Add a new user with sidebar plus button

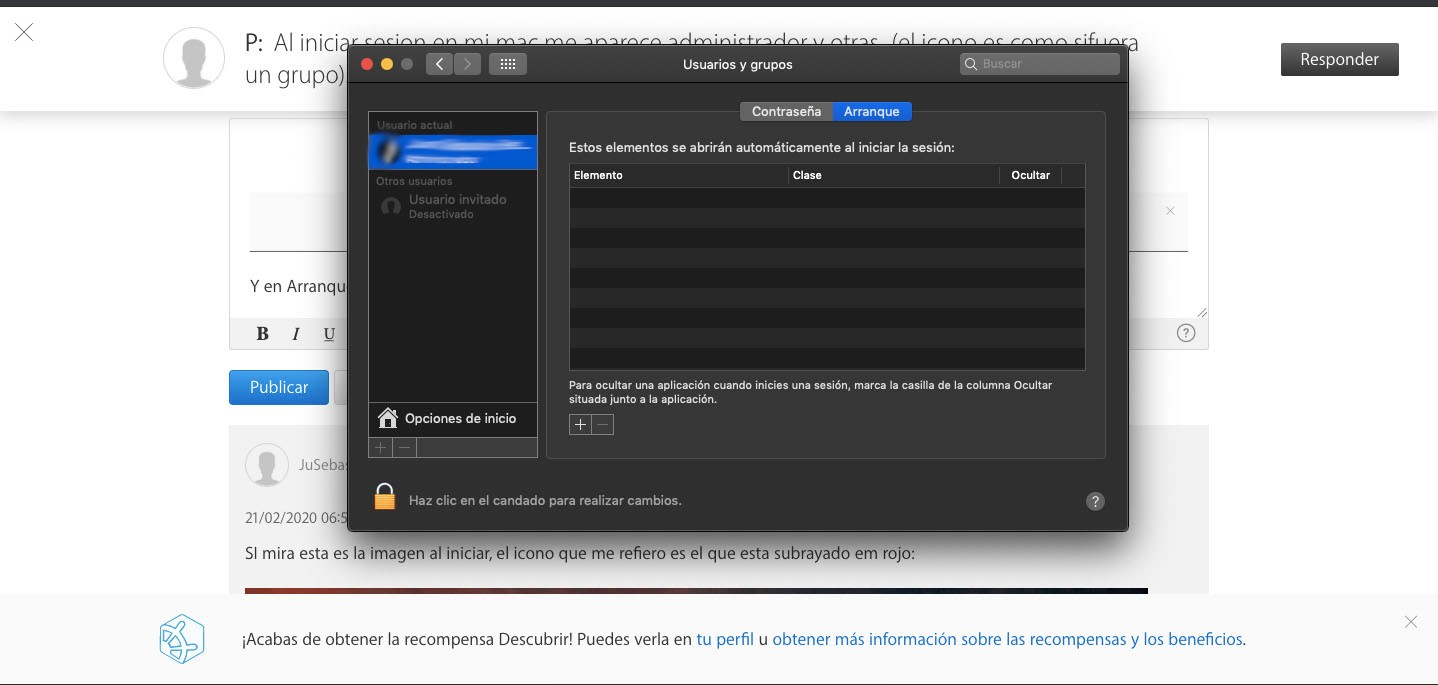click(x=380, y=448)
